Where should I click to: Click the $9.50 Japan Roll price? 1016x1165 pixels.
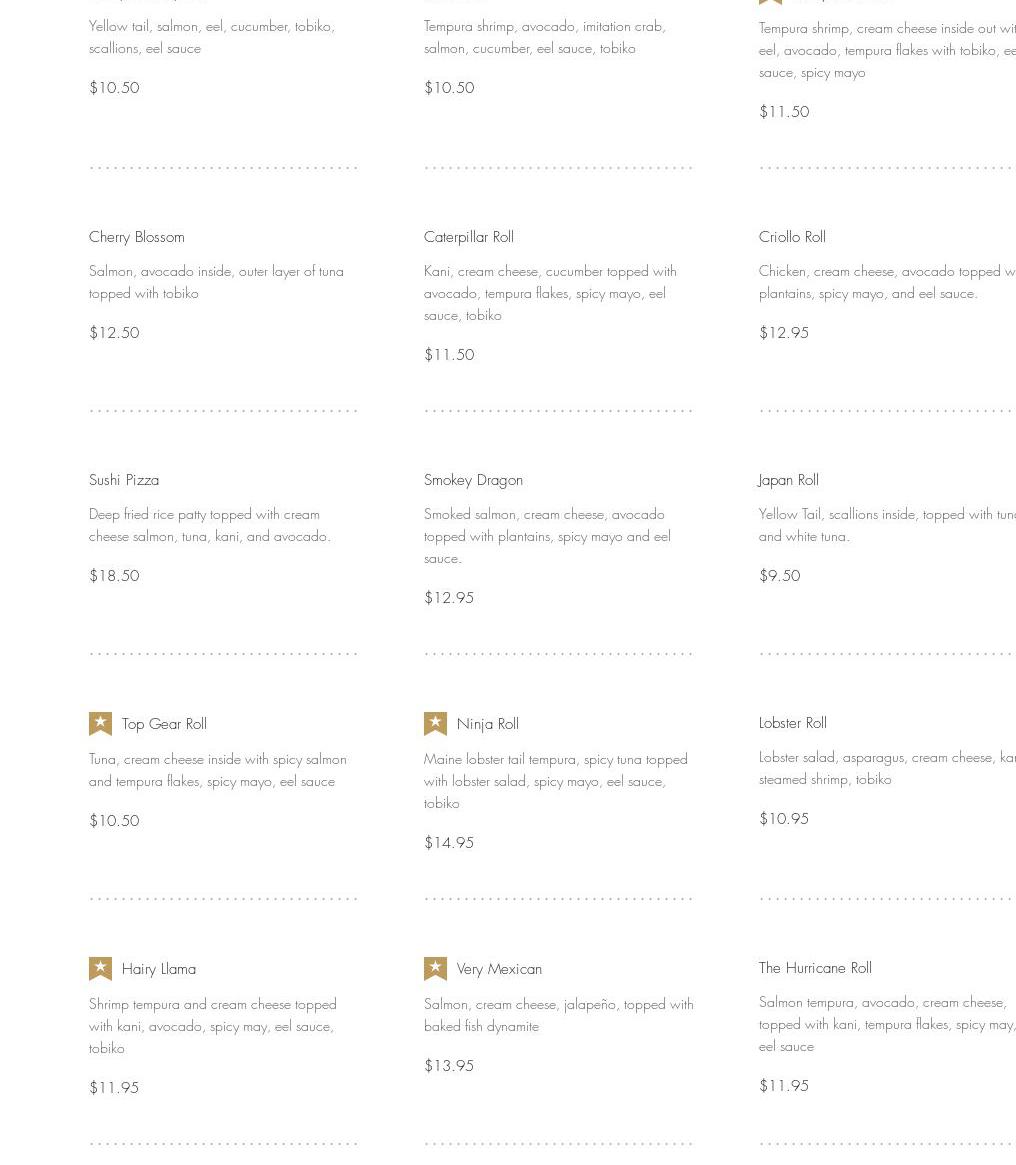coord(779,576)
